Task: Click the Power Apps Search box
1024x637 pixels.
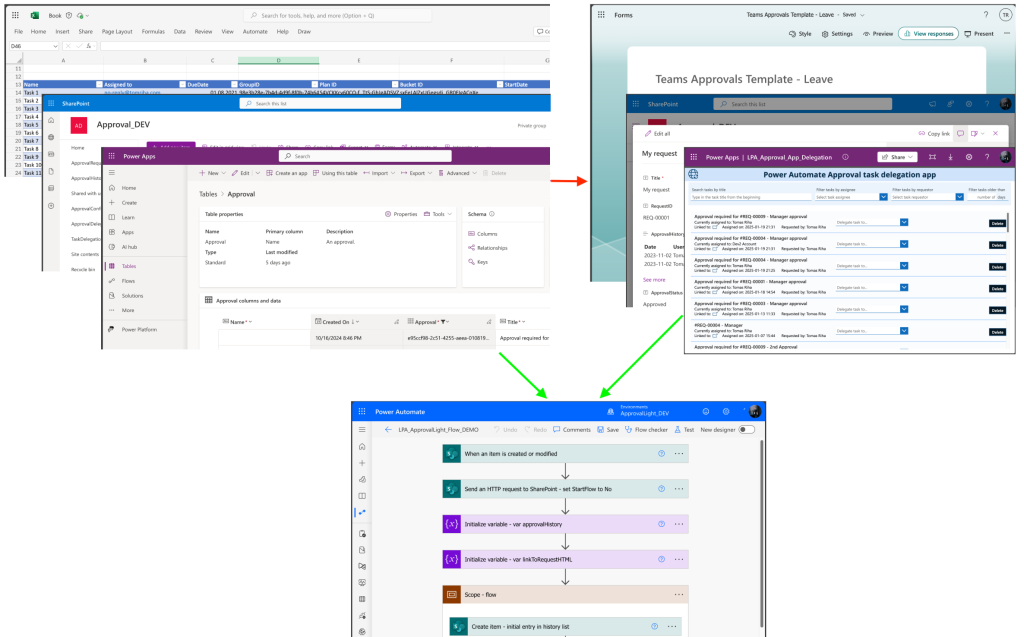Action: pyautogui.click(x=365, y=156)
